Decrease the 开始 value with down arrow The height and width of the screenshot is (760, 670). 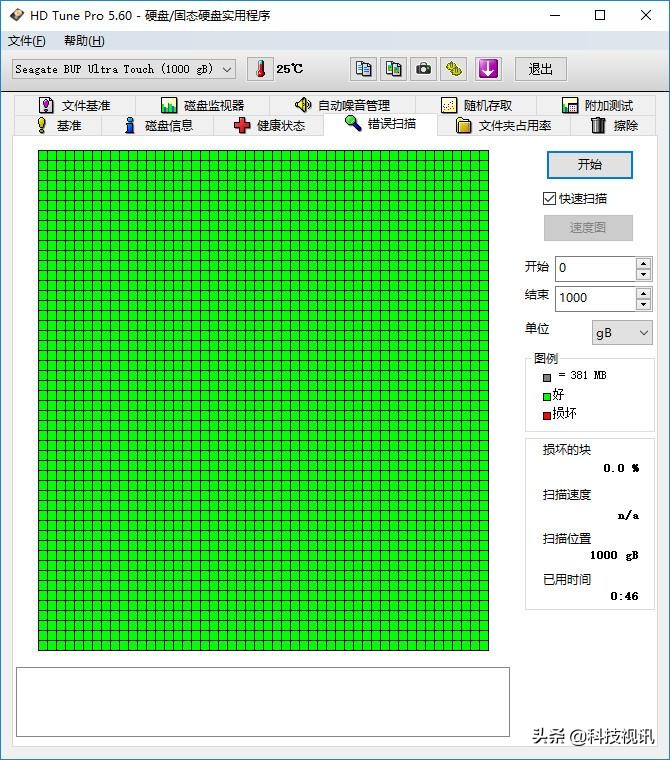tap(643, 275)
